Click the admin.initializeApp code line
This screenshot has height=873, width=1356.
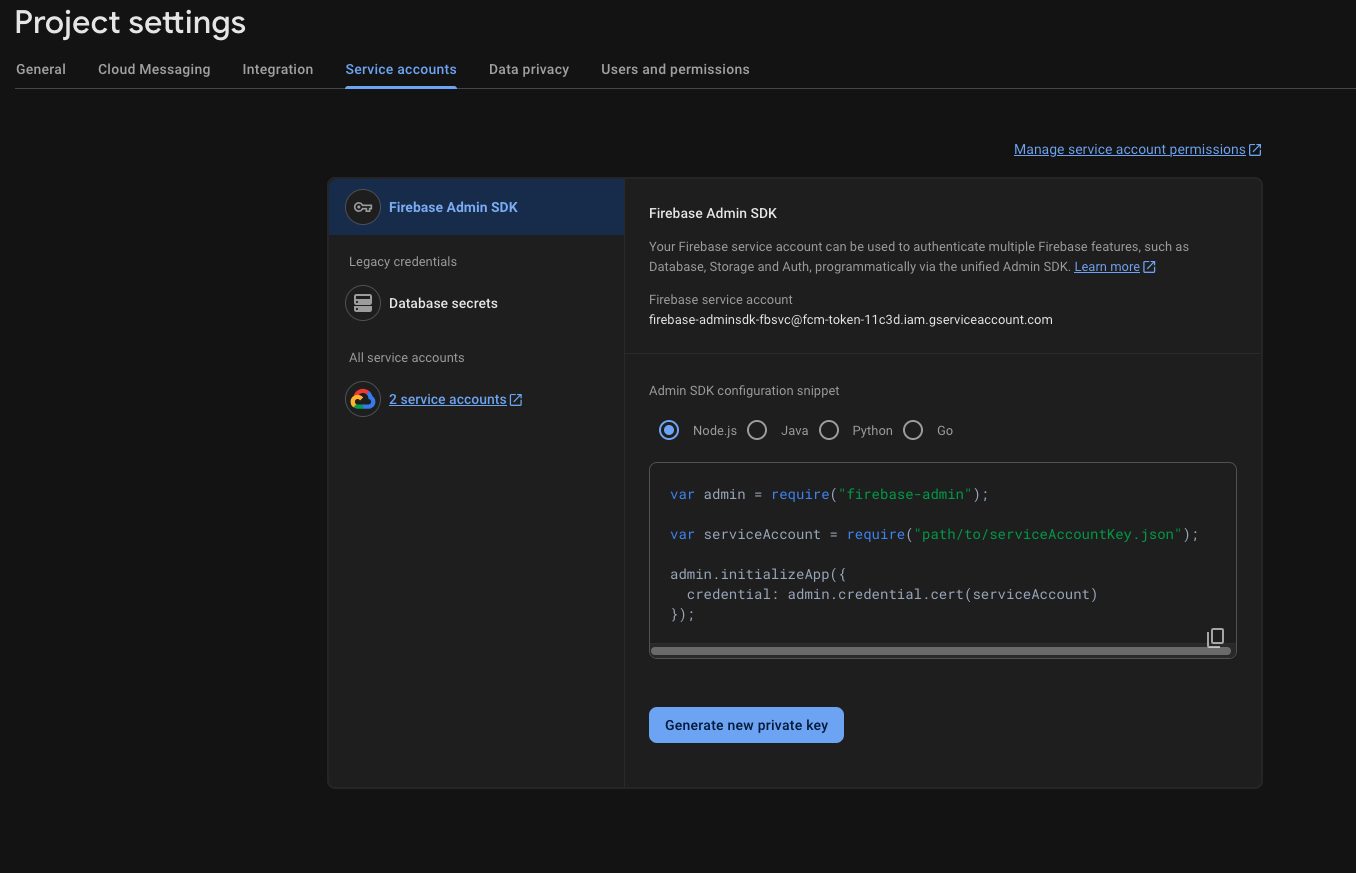[x=759, y=574]
